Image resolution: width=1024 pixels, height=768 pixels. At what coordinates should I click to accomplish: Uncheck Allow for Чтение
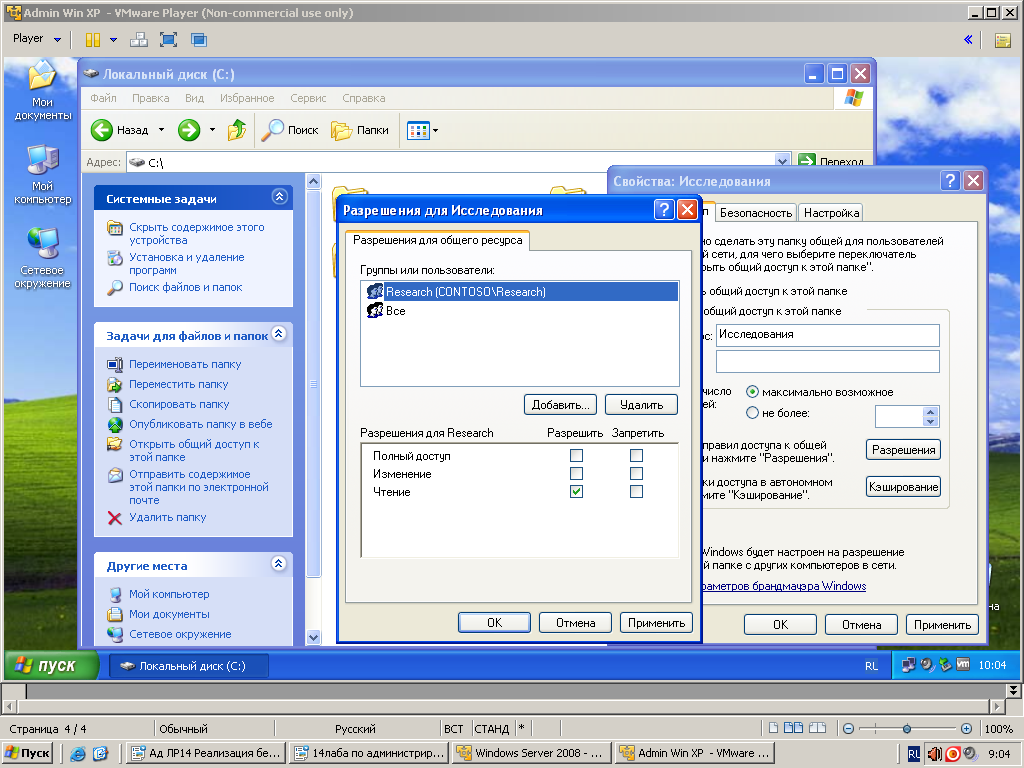coord(576,491)
